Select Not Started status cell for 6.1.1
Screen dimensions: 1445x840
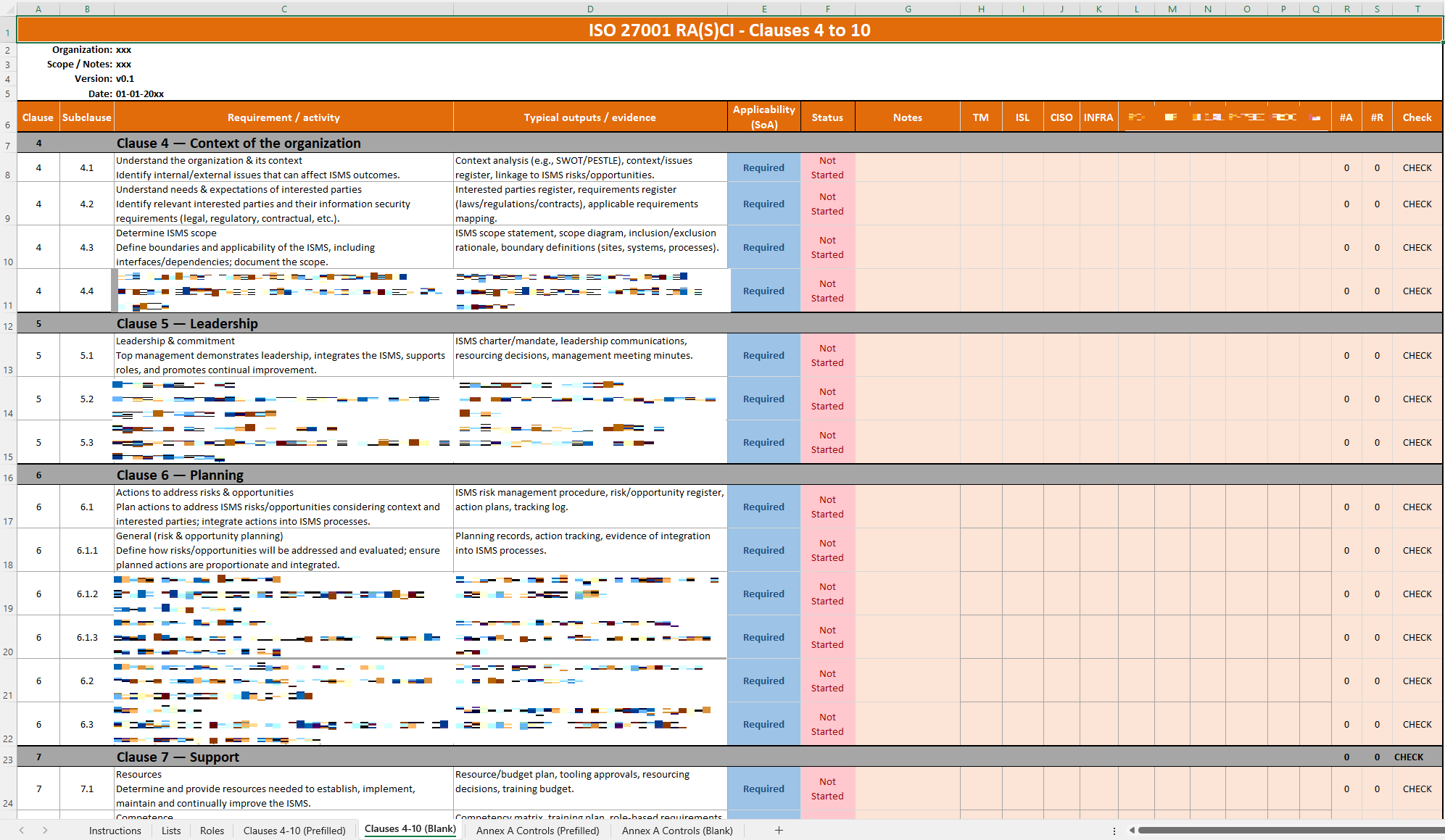click(x=827, y=550)
